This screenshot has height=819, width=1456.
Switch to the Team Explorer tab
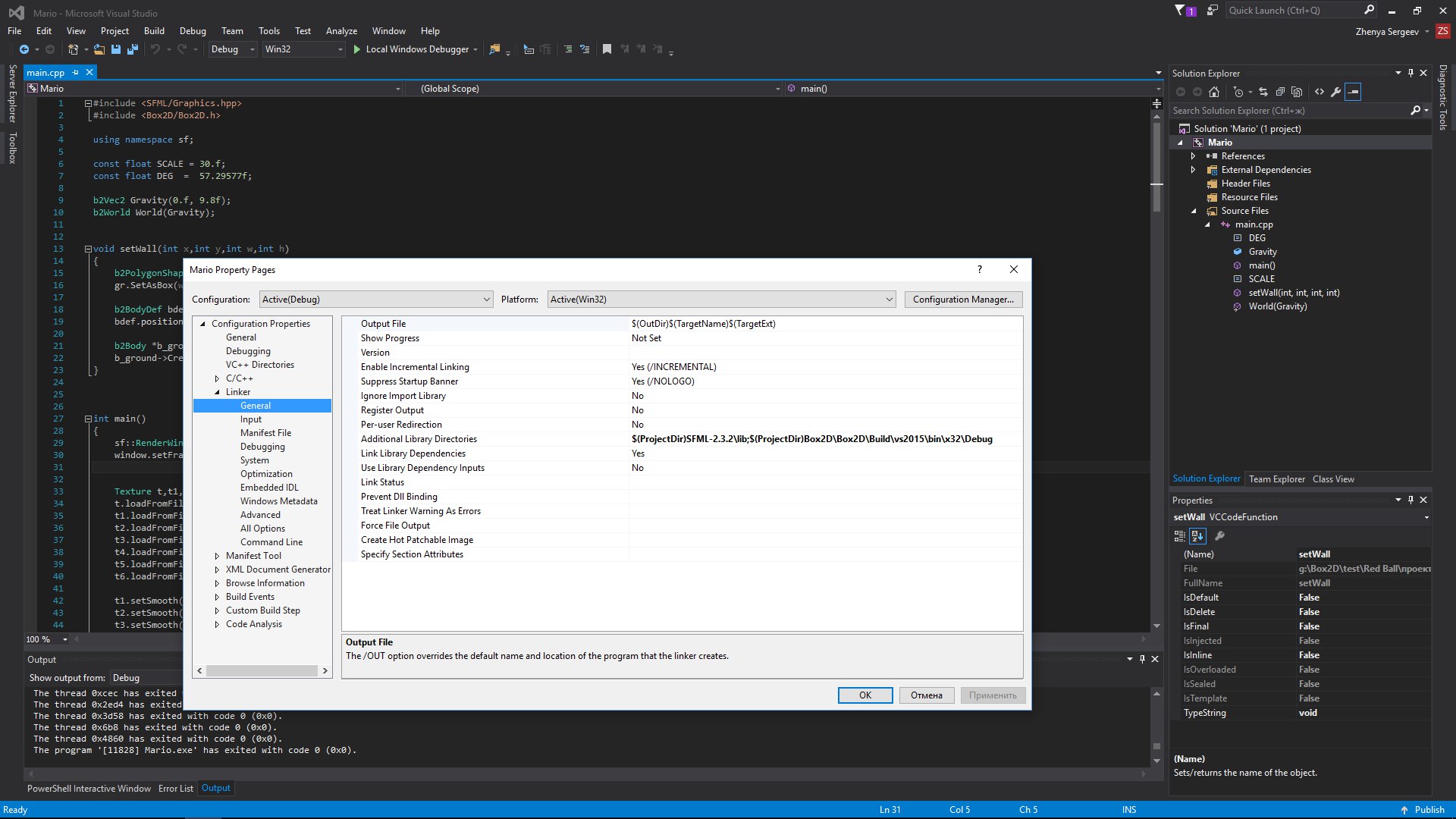(x=1276, y=479)
